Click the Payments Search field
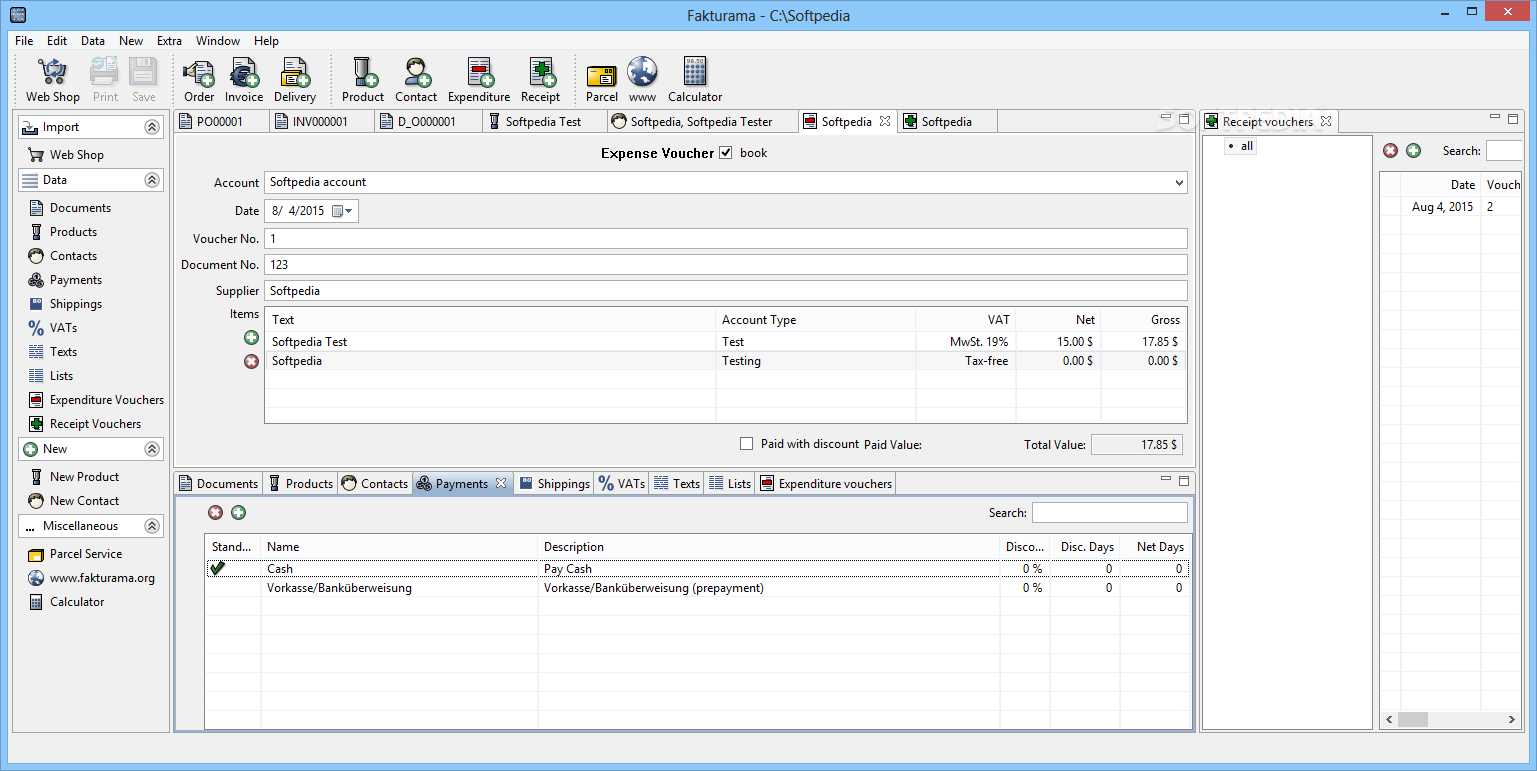The height and width of the screenshot is (771, 1537). [1110, 513]
